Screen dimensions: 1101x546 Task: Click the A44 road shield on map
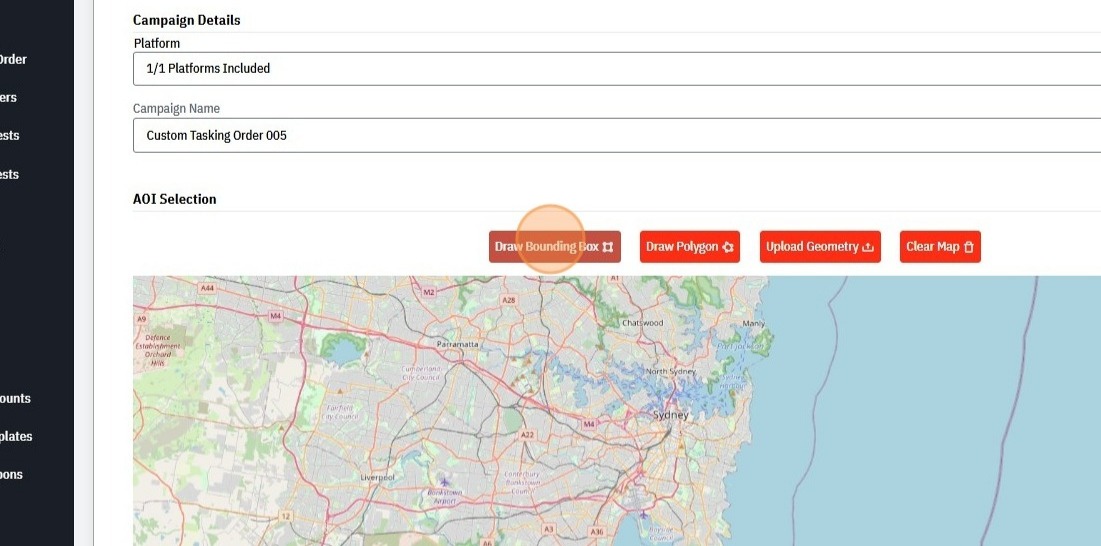pyautogui.click(x=207, y=288)
